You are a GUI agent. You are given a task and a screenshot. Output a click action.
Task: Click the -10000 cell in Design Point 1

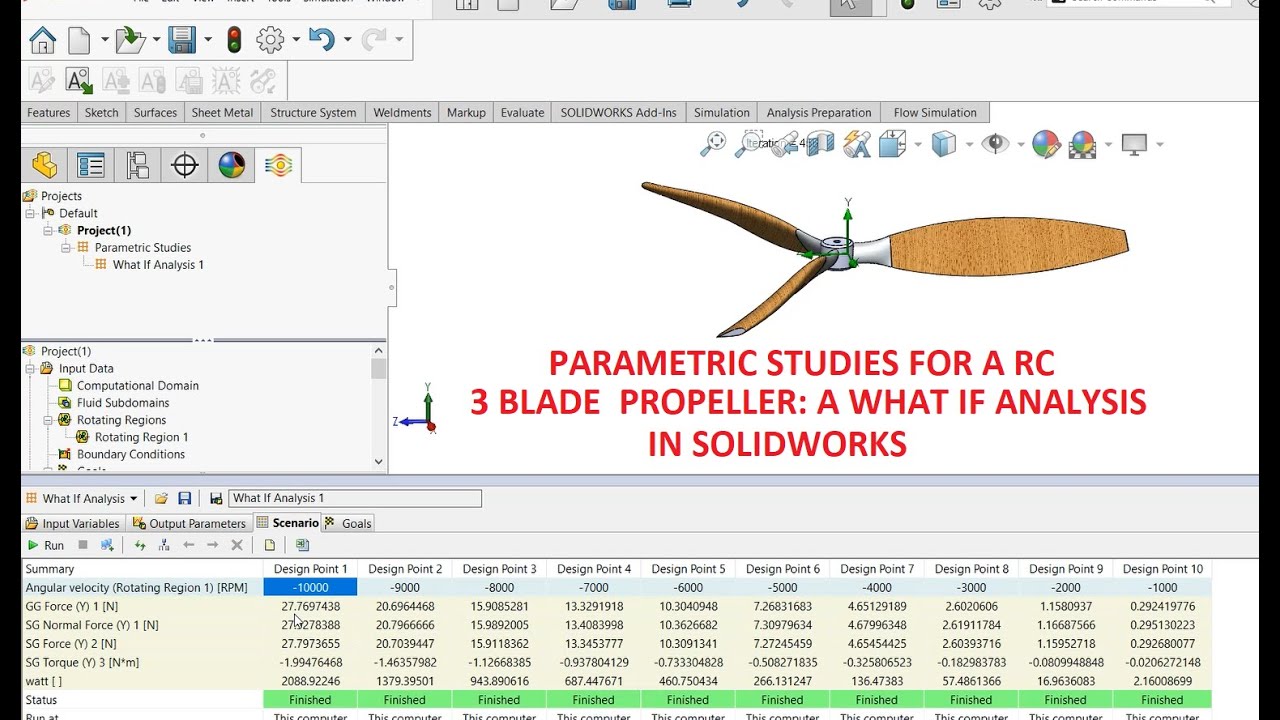click(x=310, y=588)
